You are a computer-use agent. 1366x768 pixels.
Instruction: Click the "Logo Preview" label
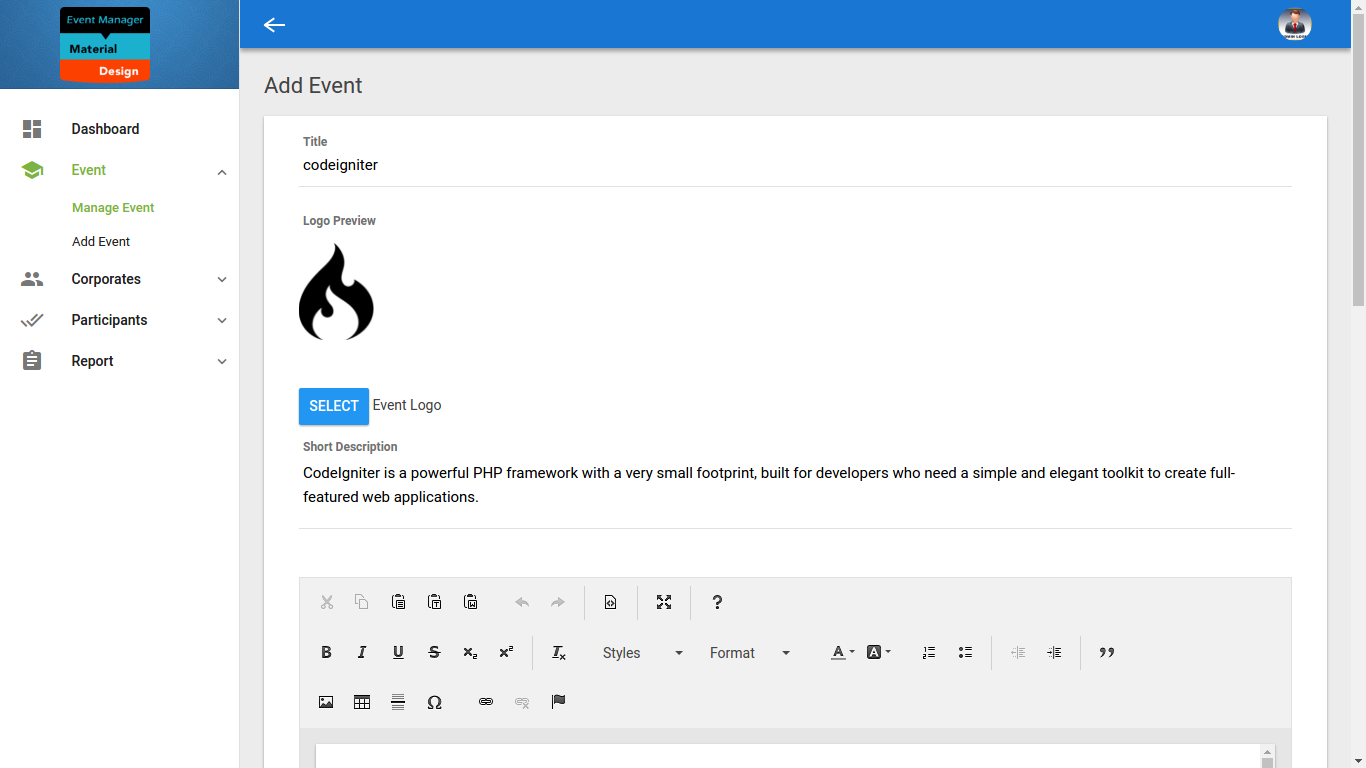click(x=339, y=221)
